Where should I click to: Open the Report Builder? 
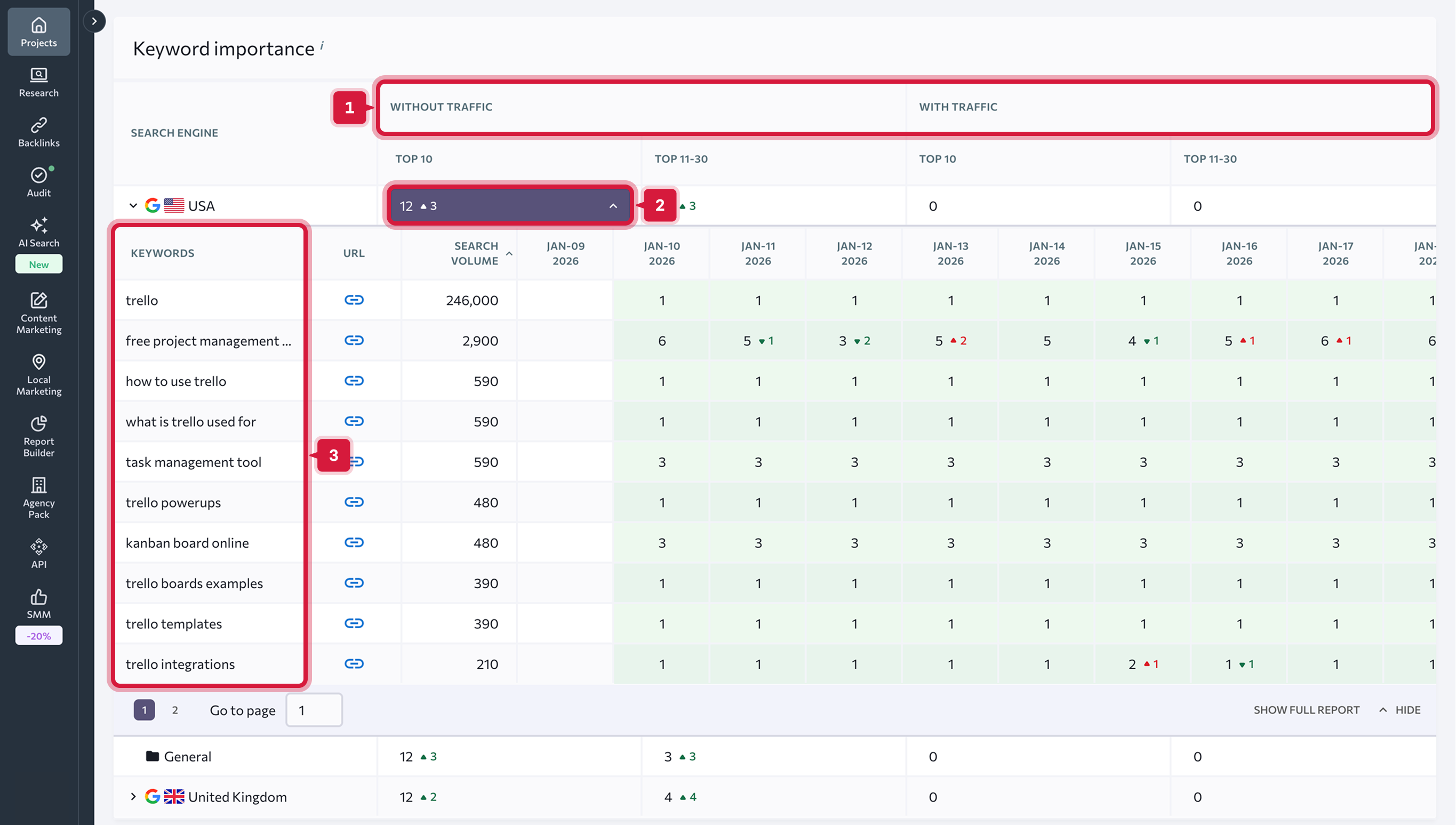tap(38, 436)
